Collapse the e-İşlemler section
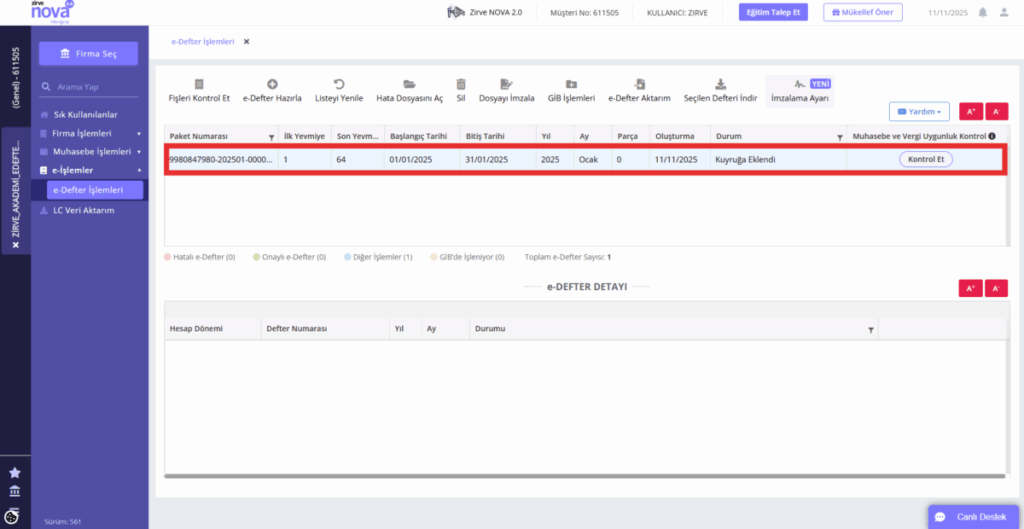Image resolution: width=1024 pixels, height=529 pixels. [x=90, y=170]
